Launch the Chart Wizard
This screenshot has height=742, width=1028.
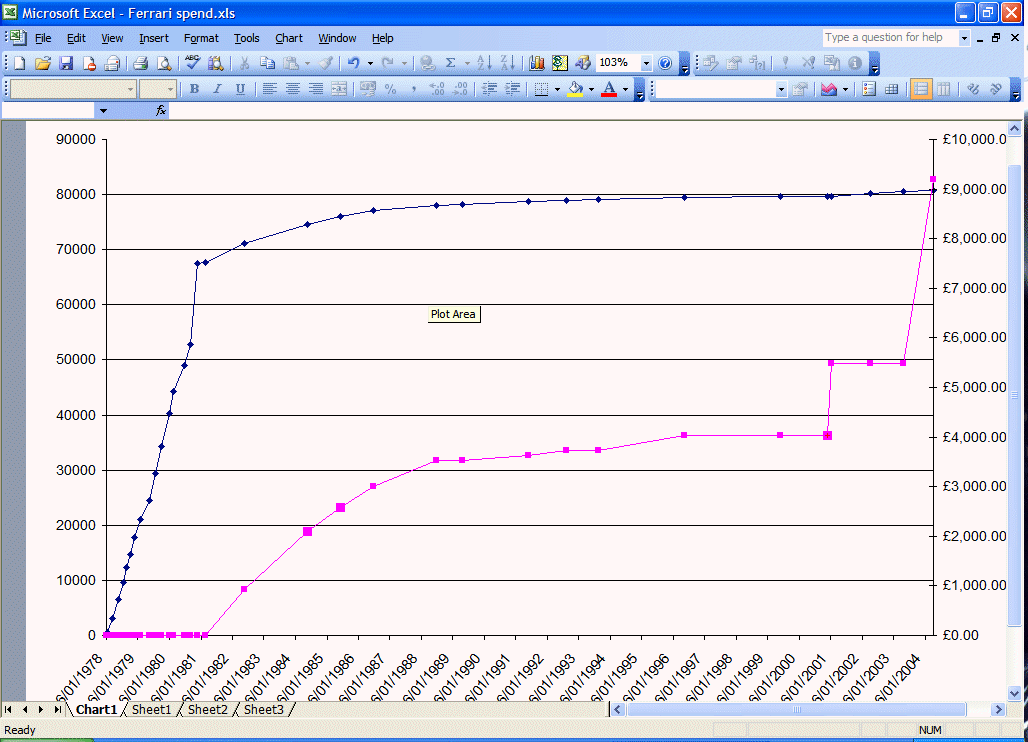[x=537, y=63]
